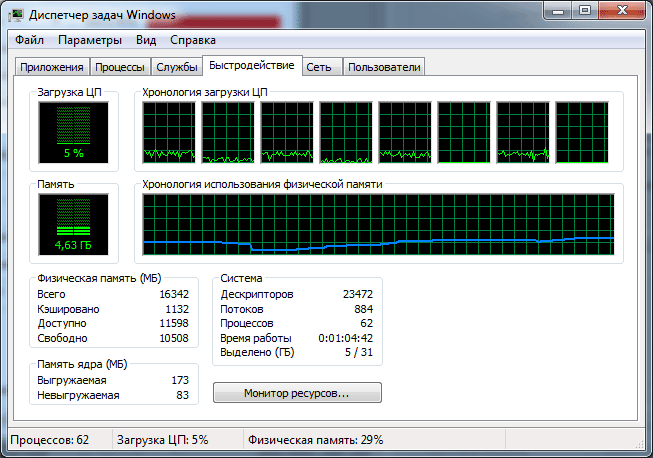Switch to the Приложения tab

pyautogui.click(x=52, y=67)
